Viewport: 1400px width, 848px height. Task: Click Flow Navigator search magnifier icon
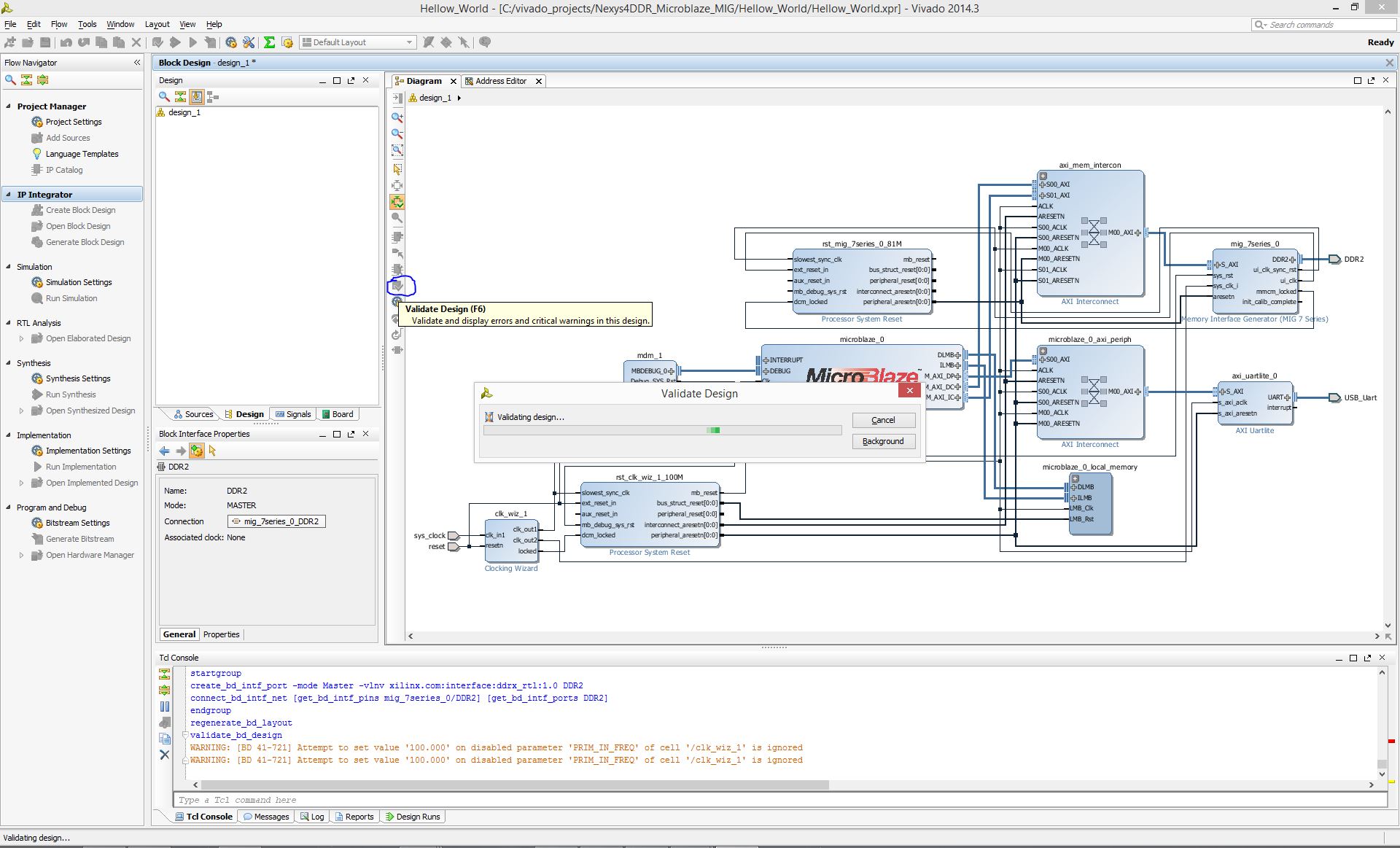(10, 79)
